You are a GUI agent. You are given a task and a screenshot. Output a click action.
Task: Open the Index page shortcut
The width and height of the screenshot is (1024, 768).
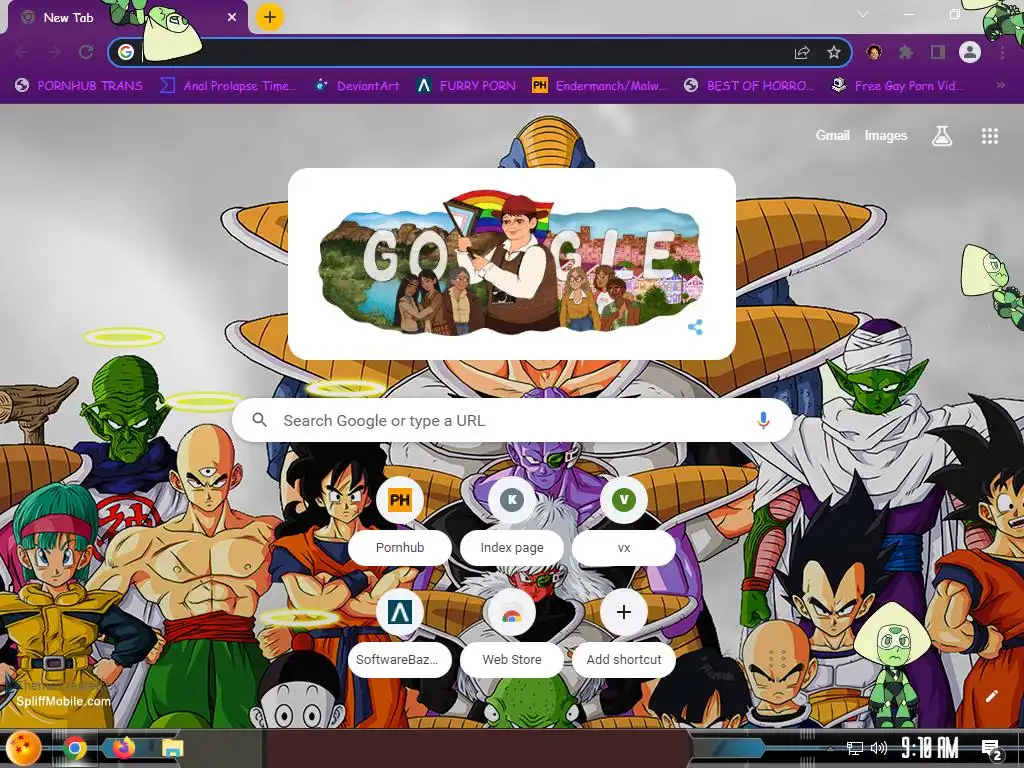pyautogui.click(x=512, y=520)
